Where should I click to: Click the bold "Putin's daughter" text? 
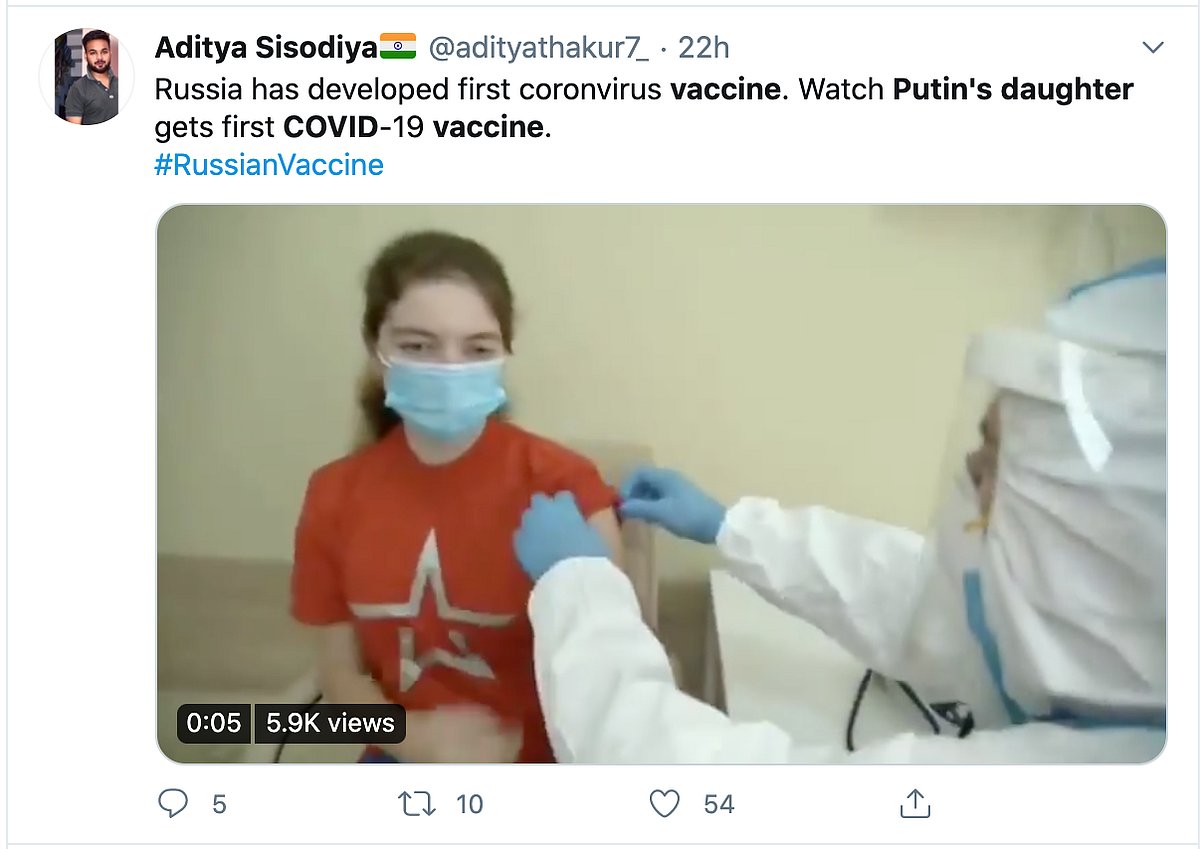pyautogui.click(x=1013, y=89)
